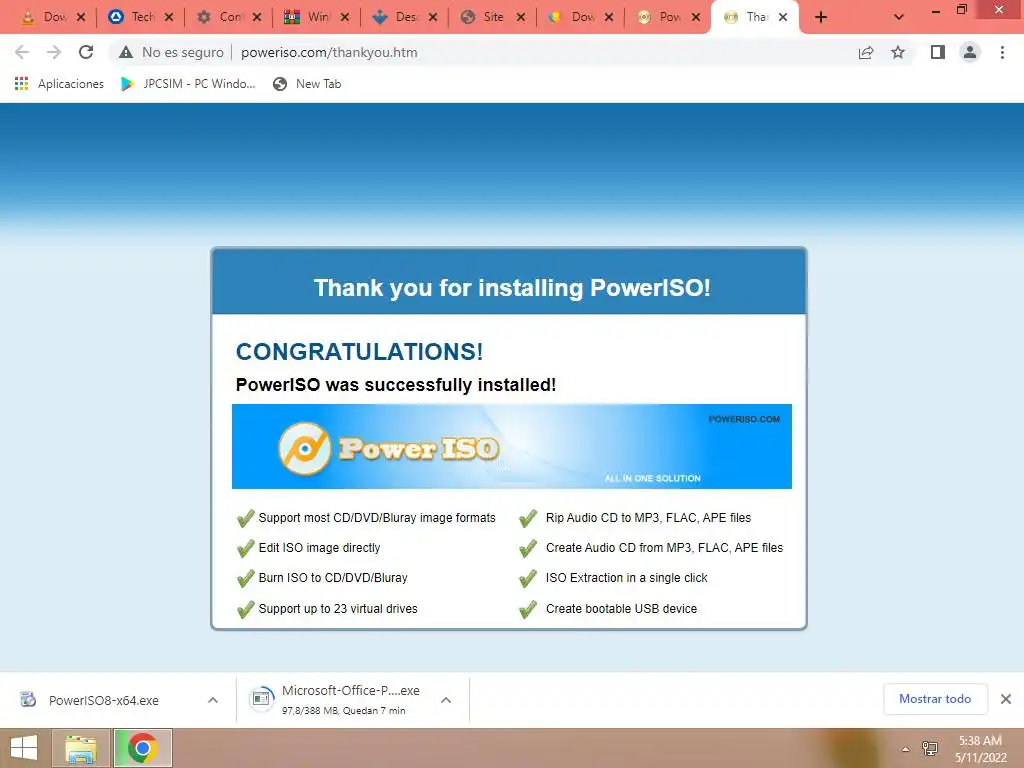The height and width of the screenshot is (768, 1024).
Task: Click the PowerISO banner image
Action: coord(511,446)
